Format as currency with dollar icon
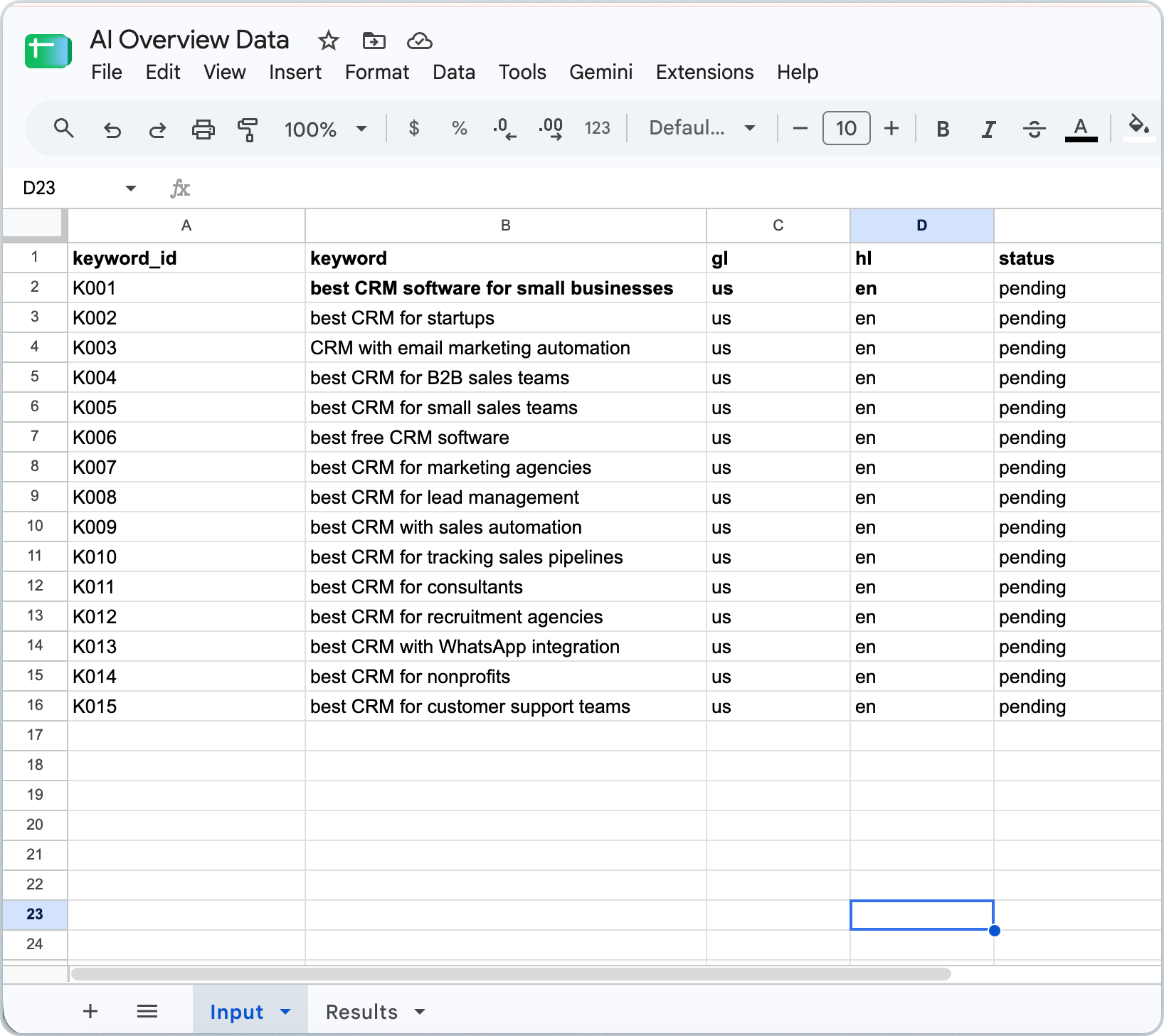 click(414, 128)
